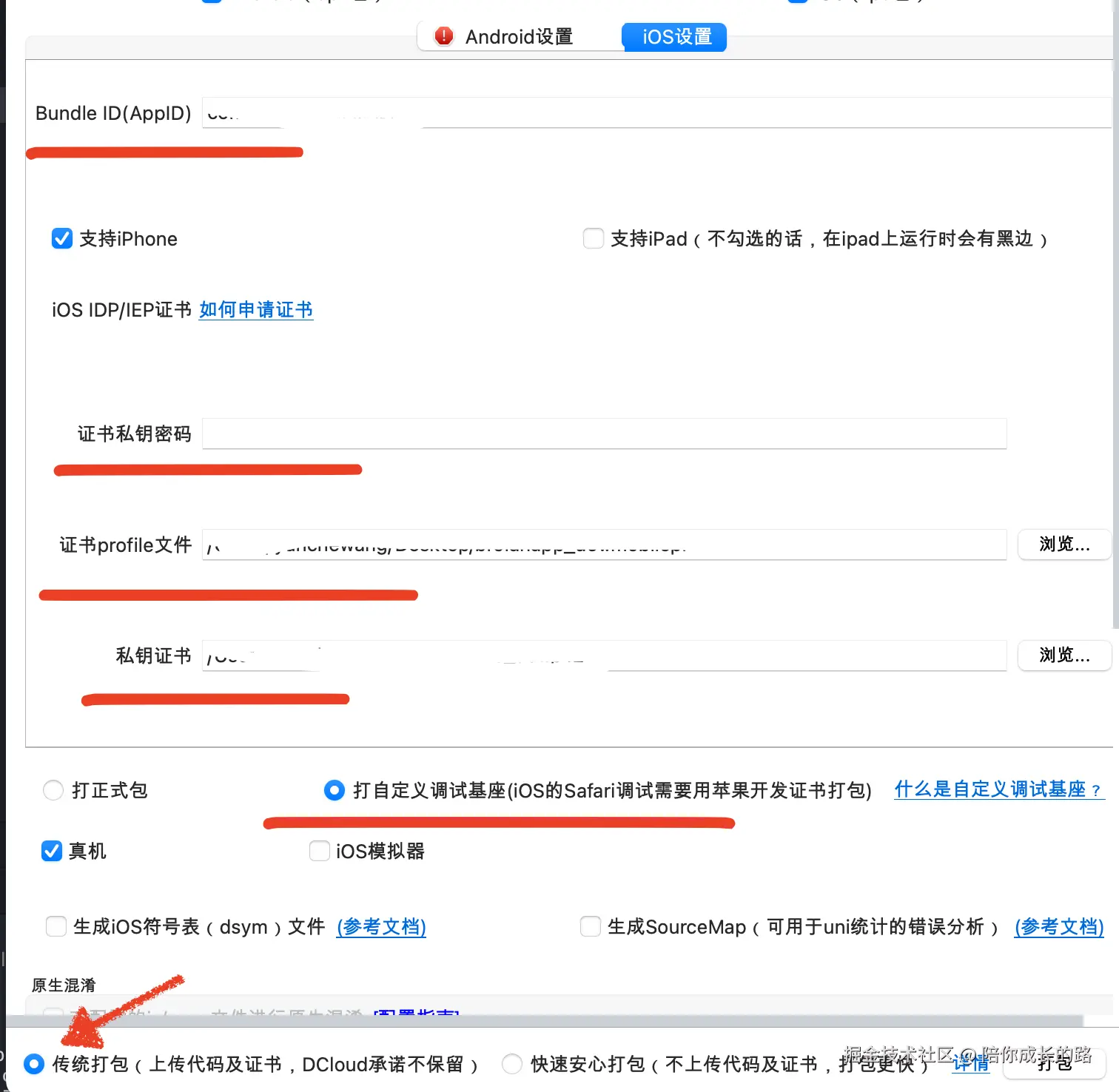Enable 生成iOS符号表（dsym）文件
Image resolution: width=1119 pixels, height=1092 pixels.
pyautogui.click(x=56, y=926)
